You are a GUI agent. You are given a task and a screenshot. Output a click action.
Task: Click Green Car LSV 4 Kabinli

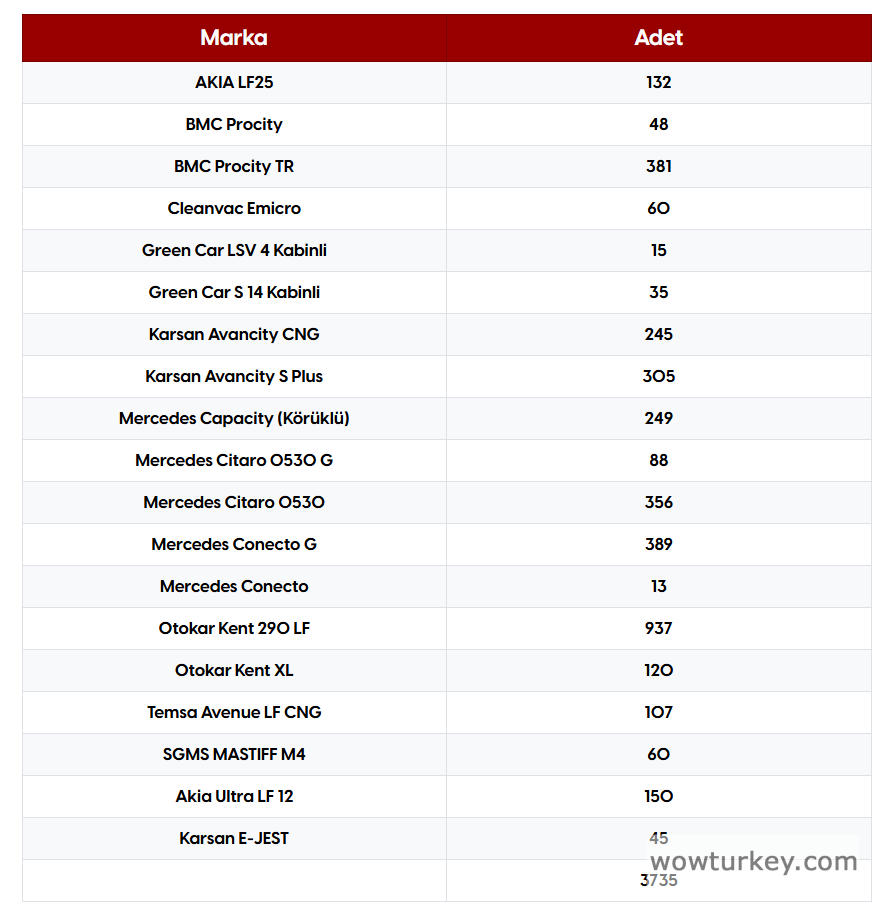click(x=234, y=250)
